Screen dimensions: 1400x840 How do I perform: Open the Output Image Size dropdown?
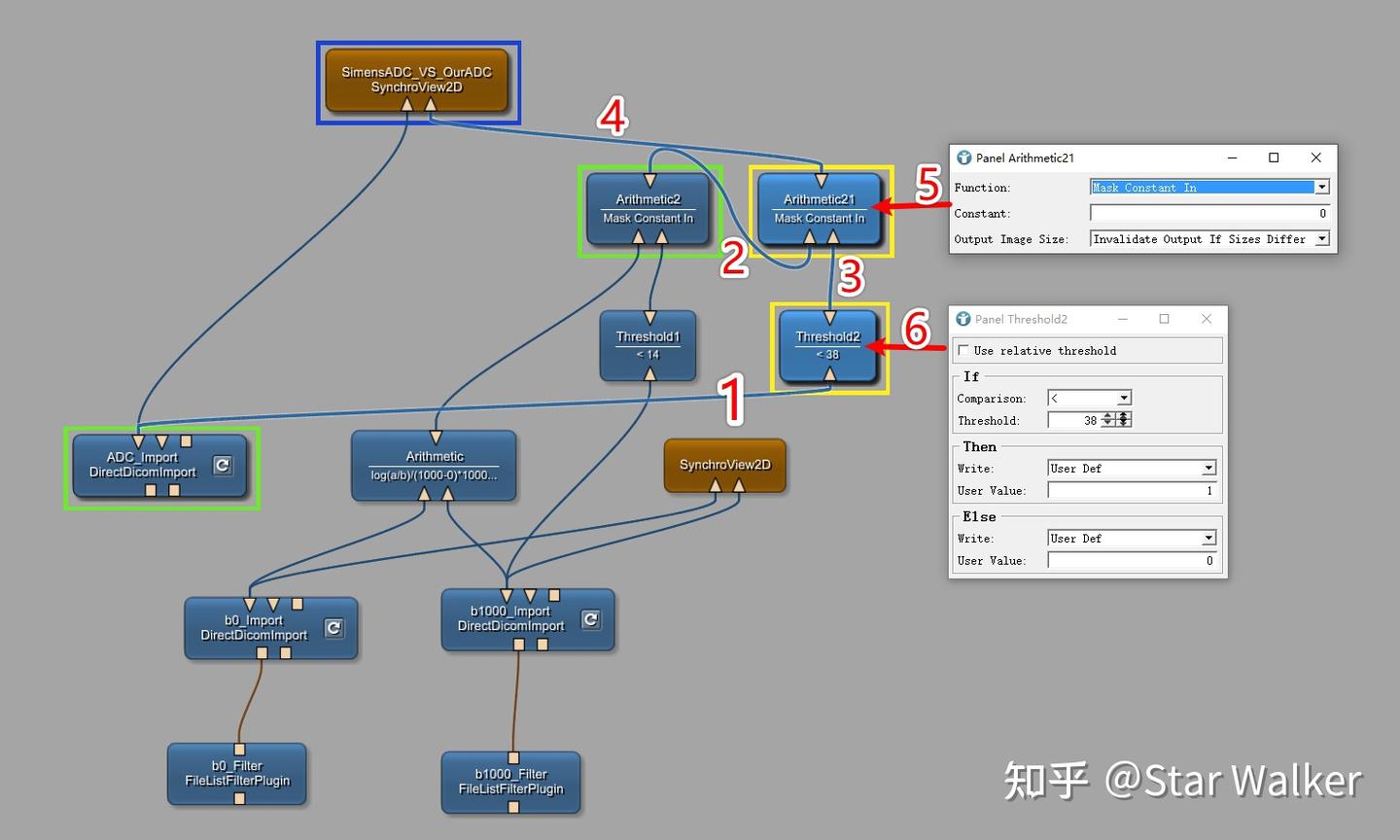tap(1209, 238)
